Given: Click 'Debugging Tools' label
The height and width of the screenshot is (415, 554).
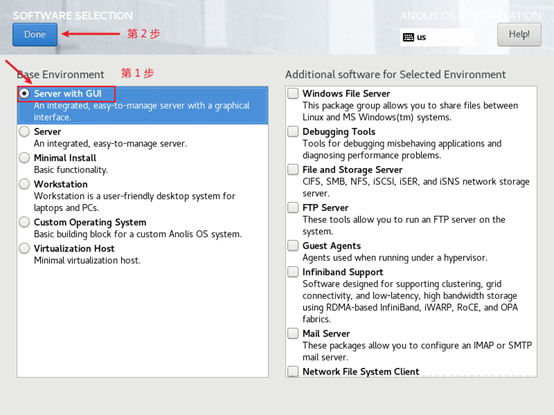Looking at the screenshot, I should (339, 132).
